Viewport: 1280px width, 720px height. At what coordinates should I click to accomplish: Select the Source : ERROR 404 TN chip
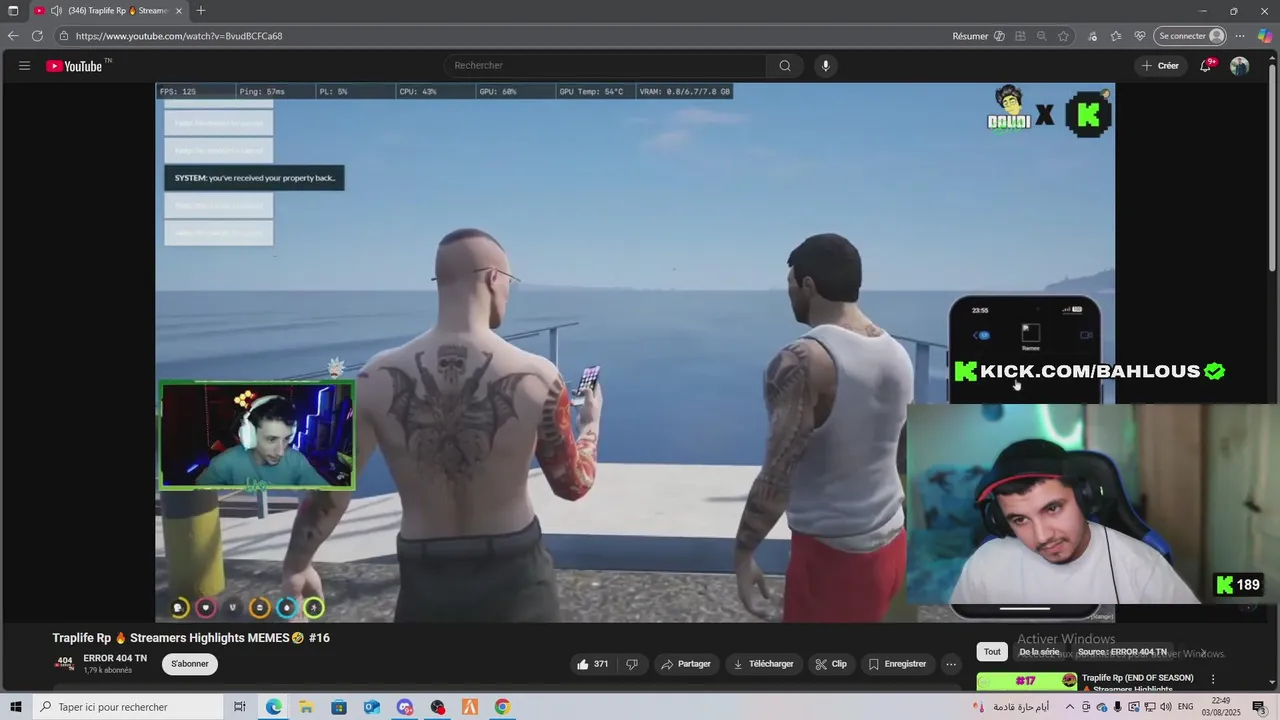1122,652
